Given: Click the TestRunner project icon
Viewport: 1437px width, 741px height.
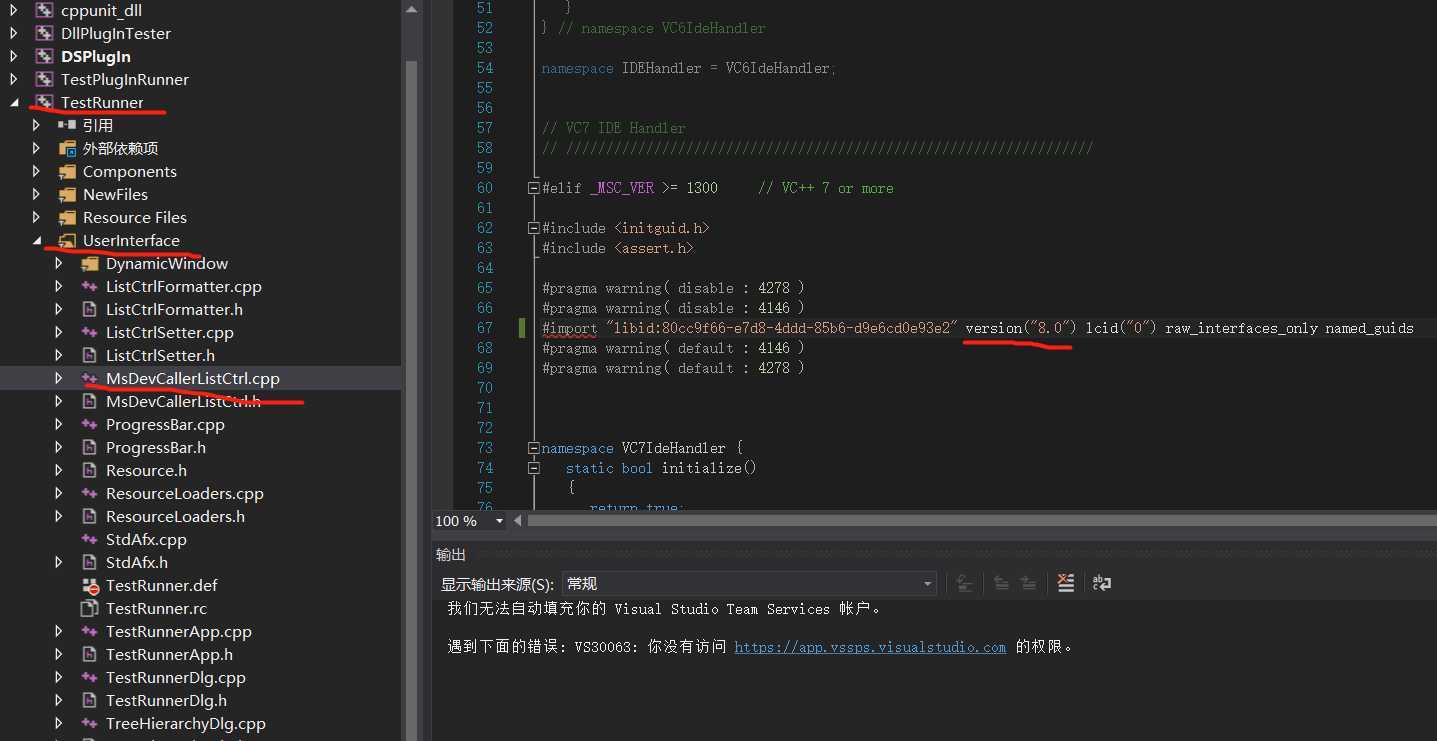Looking at the screenshot, I should coord(44,102).
